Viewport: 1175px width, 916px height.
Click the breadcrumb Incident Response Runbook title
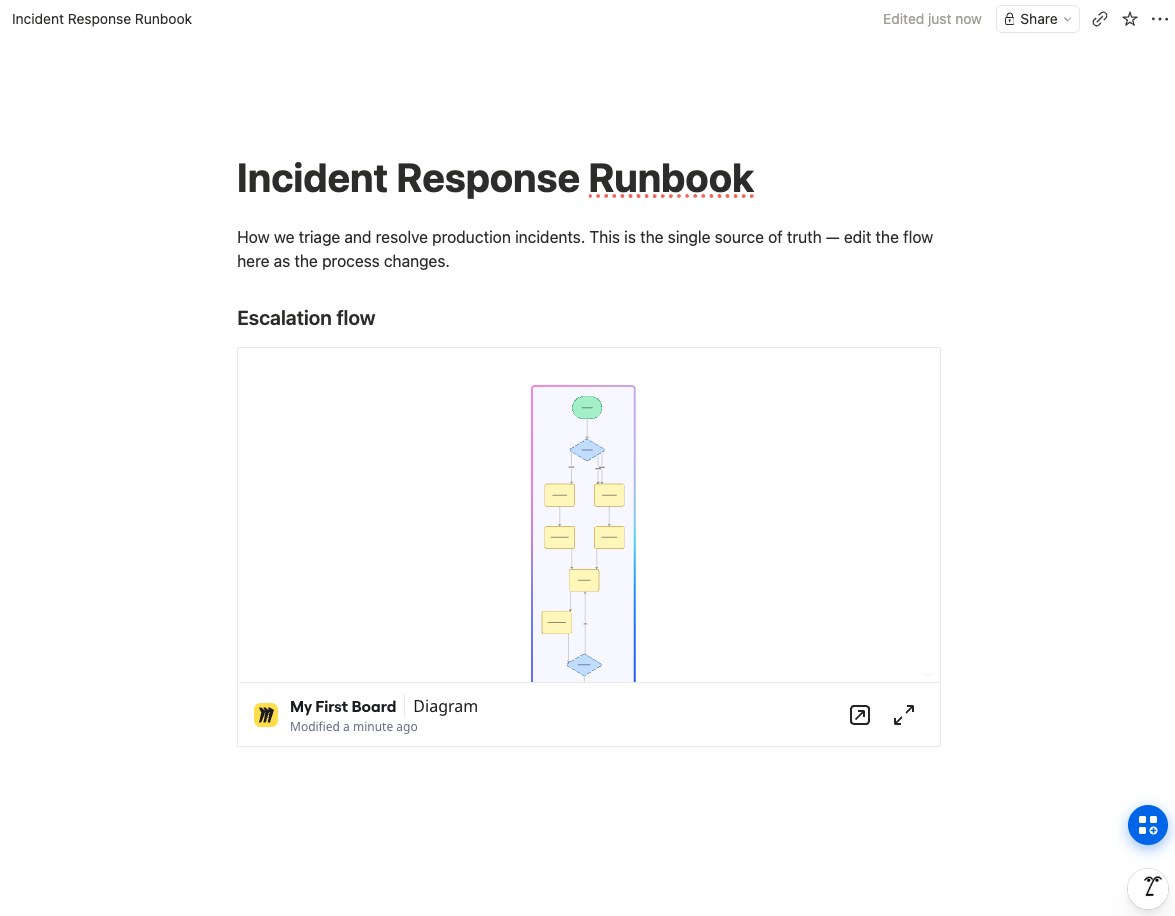(x=102, y=19)
